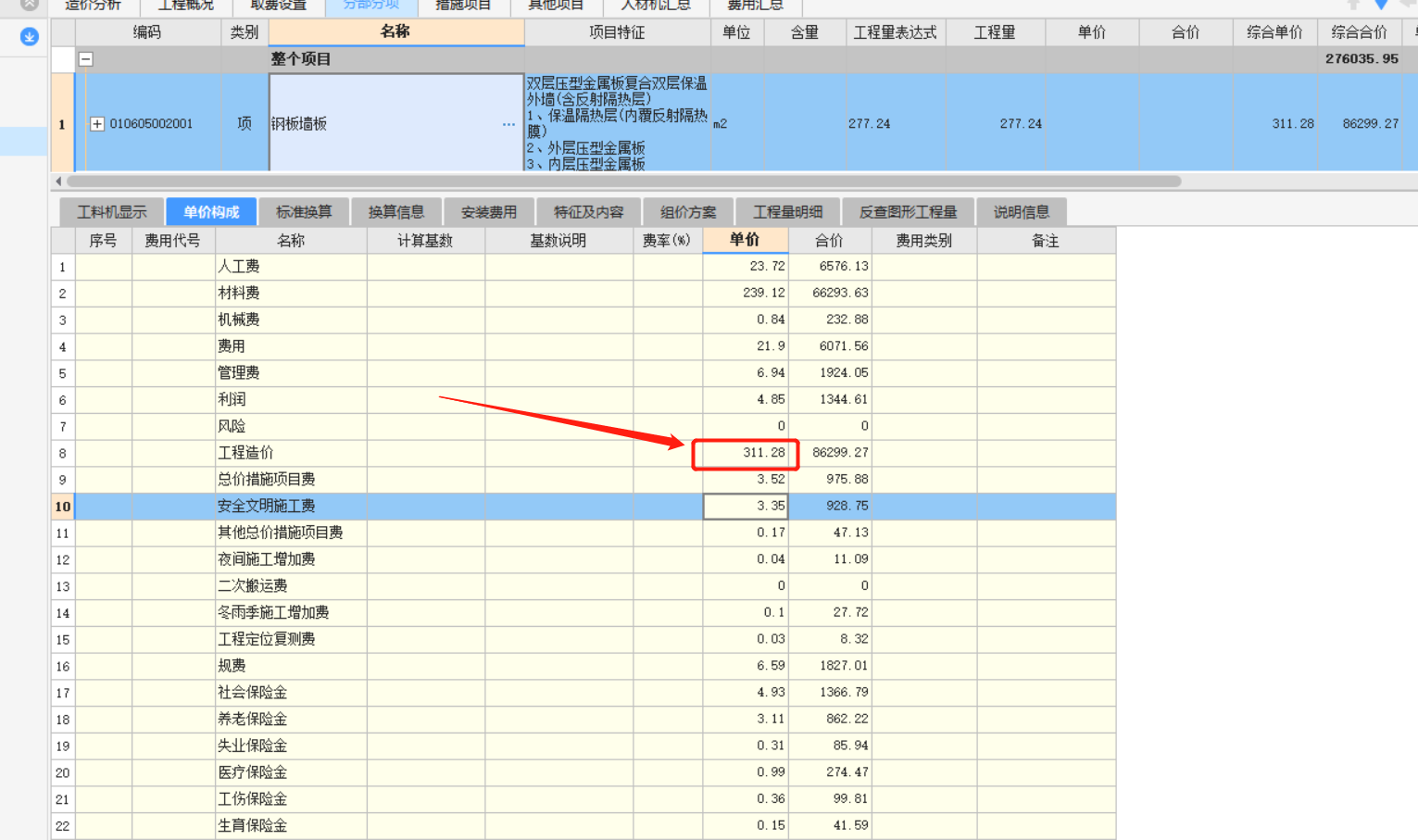1418x840 pixels.
Task: Click the 类别 column header
Action: pos(245,32)
